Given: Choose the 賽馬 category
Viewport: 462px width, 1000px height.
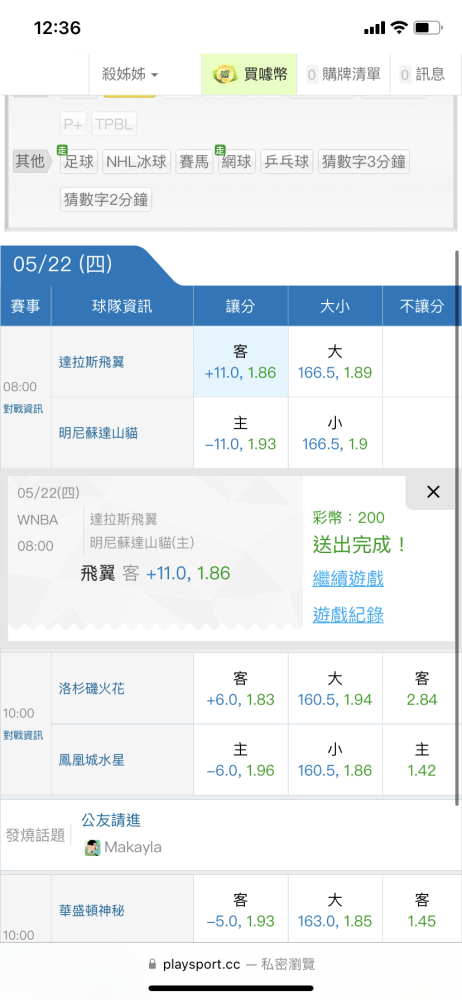Looking at the screenshot, I should coord(195,161).
